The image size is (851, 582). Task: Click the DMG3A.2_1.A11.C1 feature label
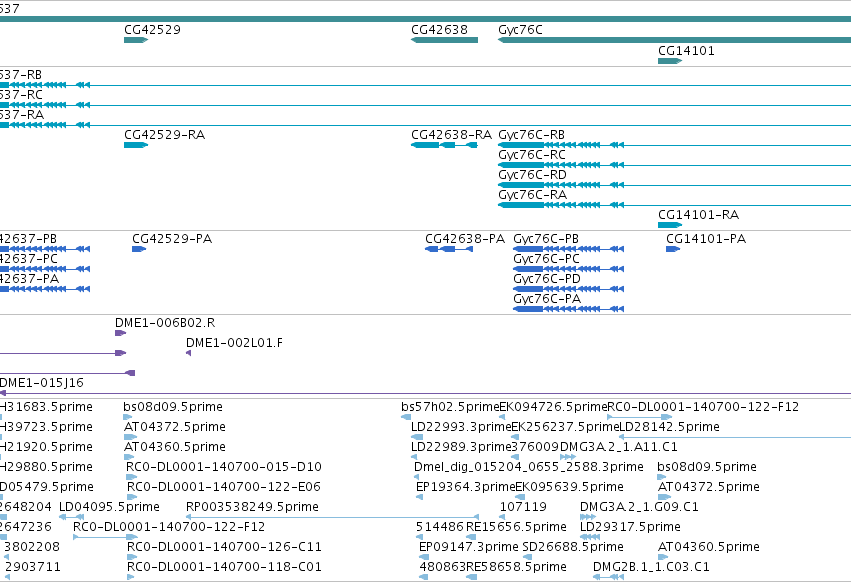pyautogui.click(x=618, y=447)
